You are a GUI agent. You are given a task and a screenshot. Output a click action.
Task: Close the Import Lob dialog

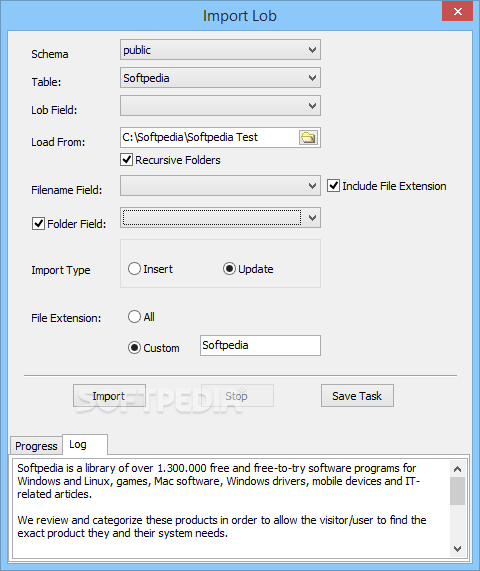457,12
